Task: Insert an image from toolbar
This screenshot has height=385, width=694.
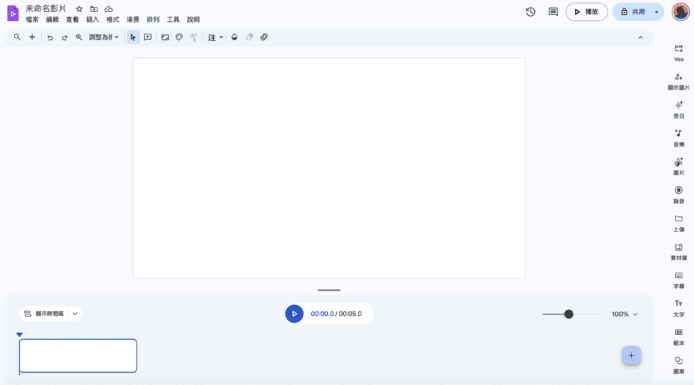Action: pyautogui.click(x=165, y=38)
